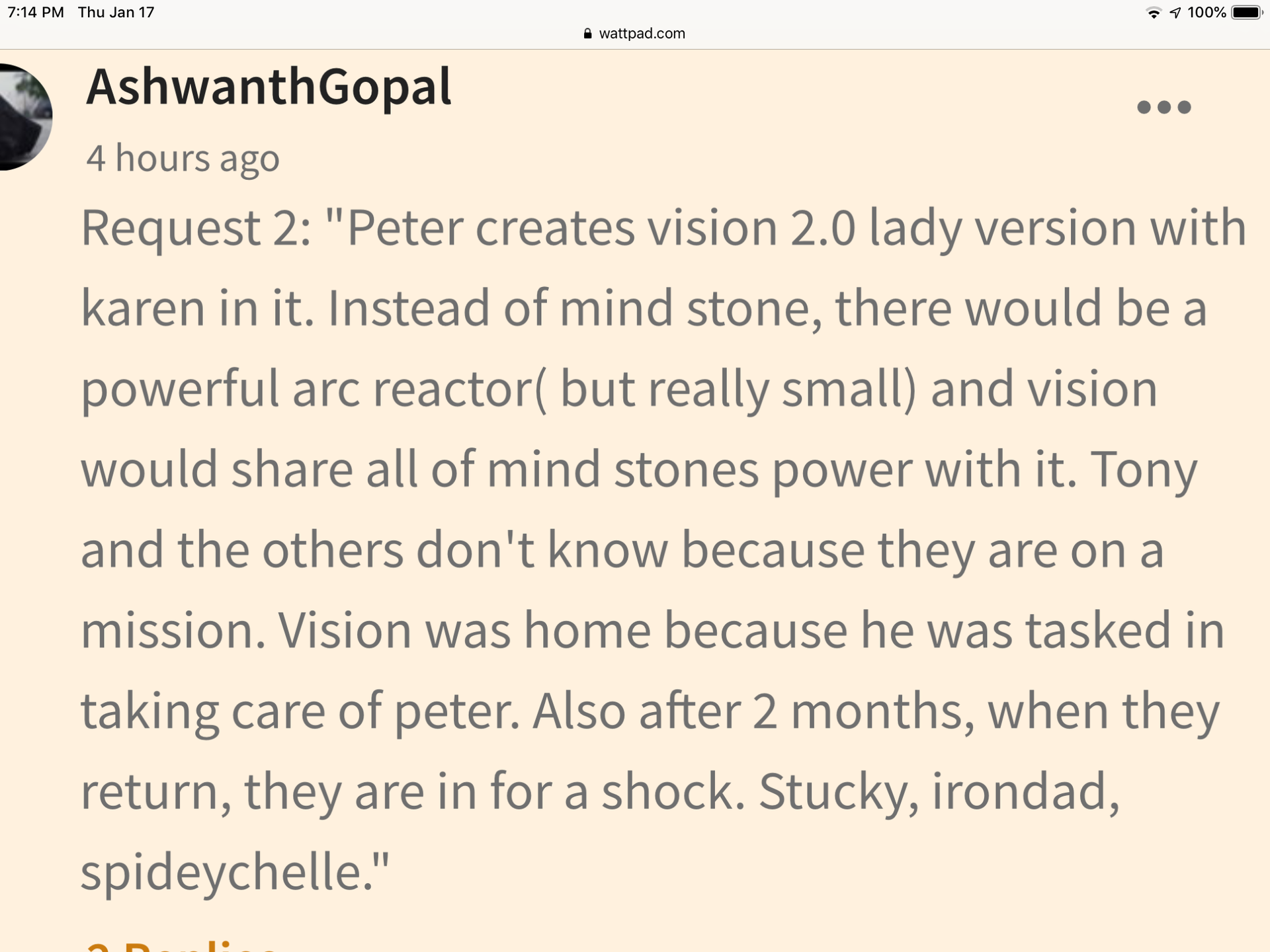
Task: Tap AshwanthGopal's profile avatar
Action: [x=24, y=117]
